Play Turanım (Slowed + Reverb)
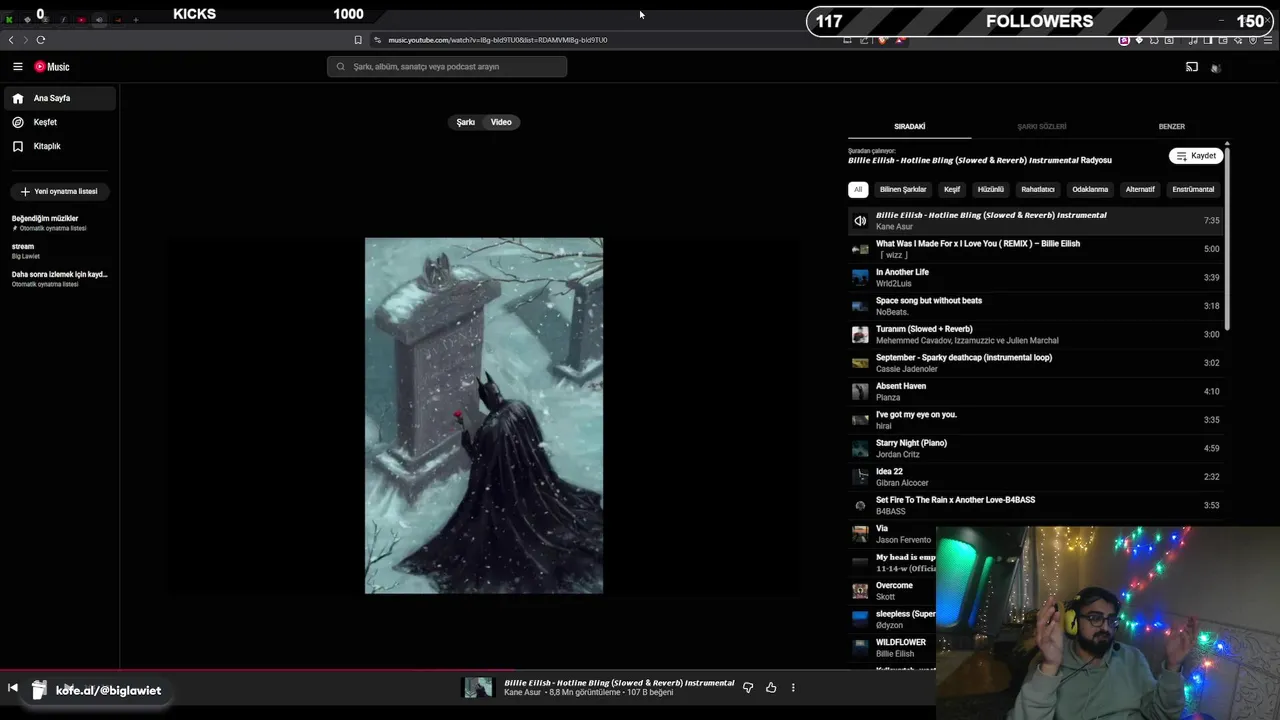Image resolution: width=1280 pixels, height=720 pixels. [x=1035, y=335]
